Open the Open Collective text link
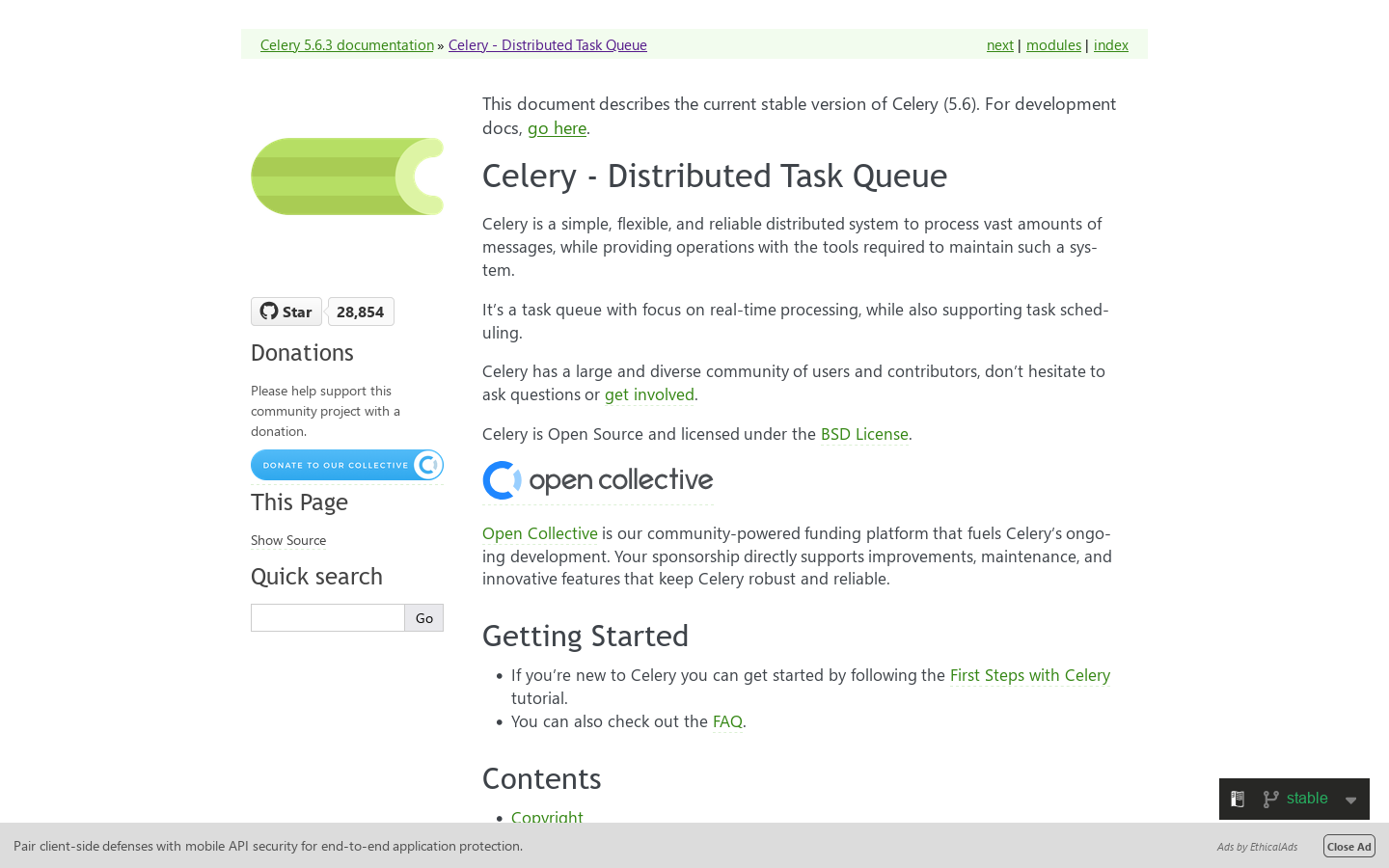The image size is (1389, 868). pyautogui.click(x=540, y=533)
